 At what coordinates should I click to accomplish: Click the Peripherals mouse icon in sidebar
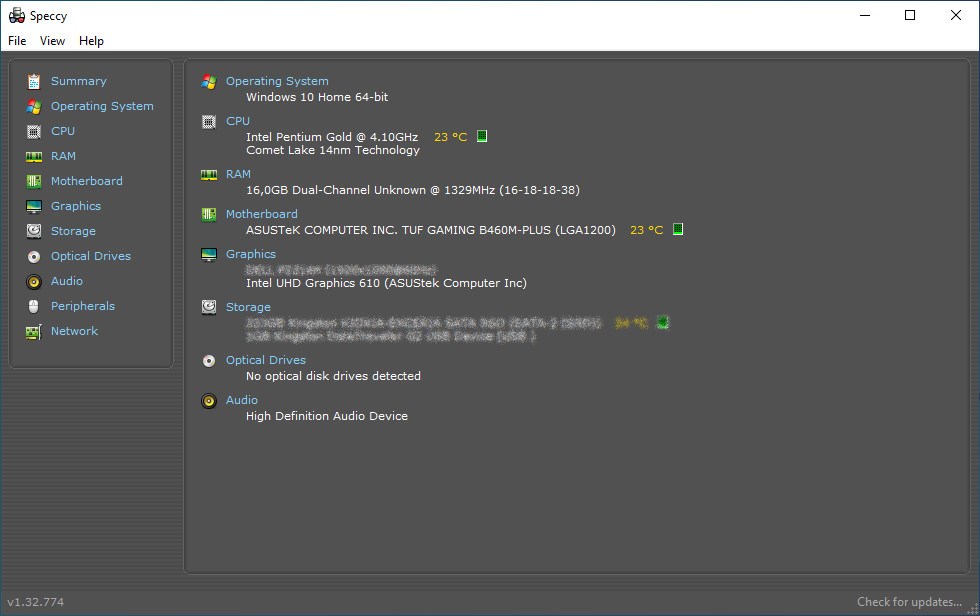(34, 306)
